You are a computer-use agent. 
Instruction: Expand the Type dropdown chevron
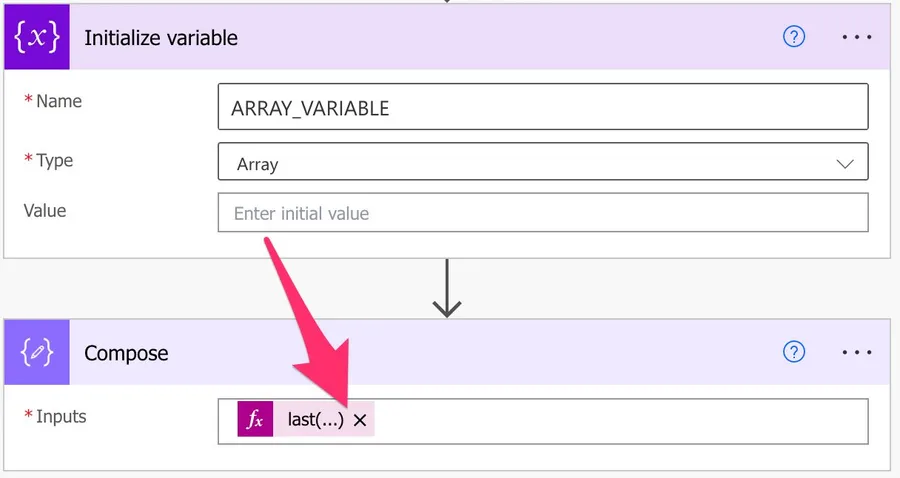[844, 163]
